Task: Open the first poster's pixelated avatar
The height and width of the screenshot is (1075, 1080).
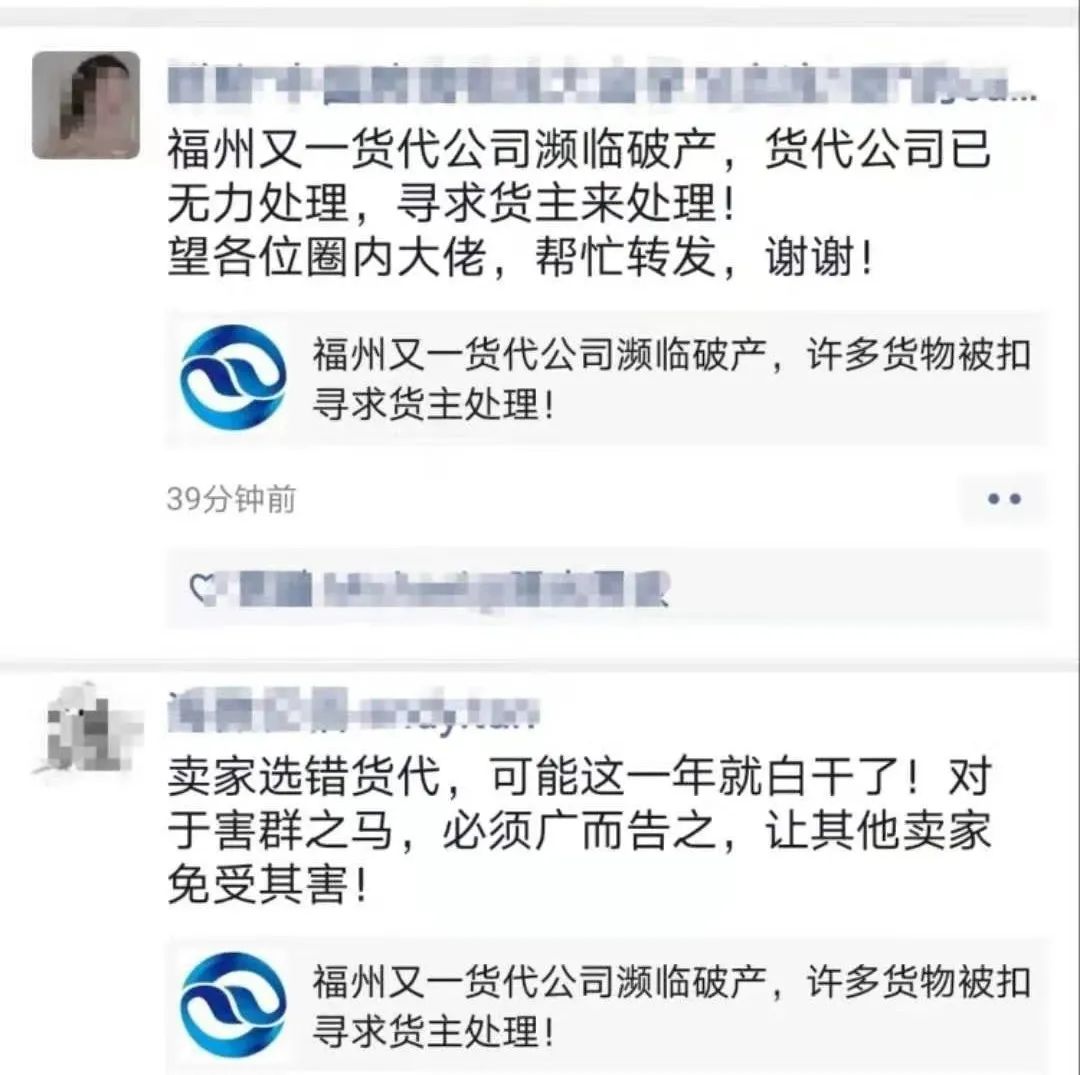Action: (86, 105)
